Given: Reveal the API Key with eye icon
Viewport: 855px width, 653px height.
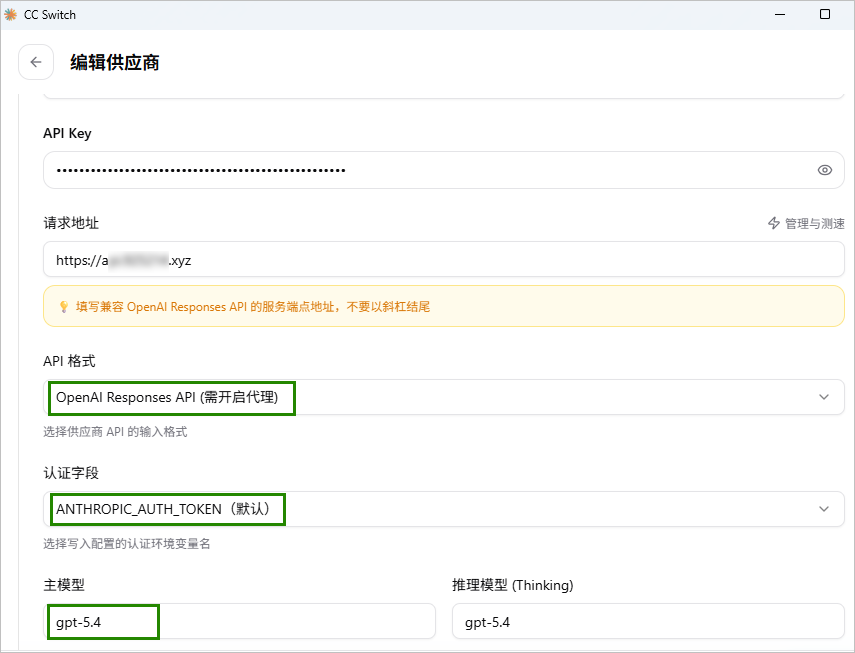Looking at the screenshot, I should coord(824,170).
